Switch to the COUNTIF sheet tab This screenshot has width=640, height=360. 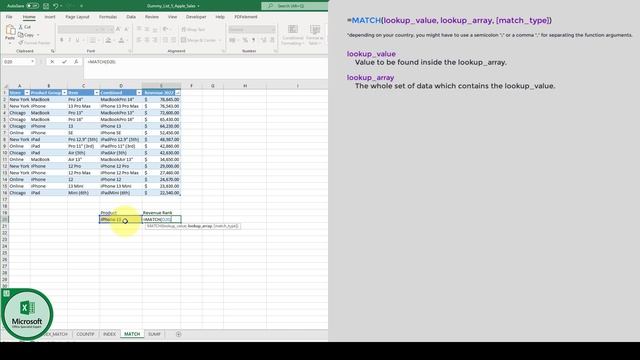coord(85,334)
